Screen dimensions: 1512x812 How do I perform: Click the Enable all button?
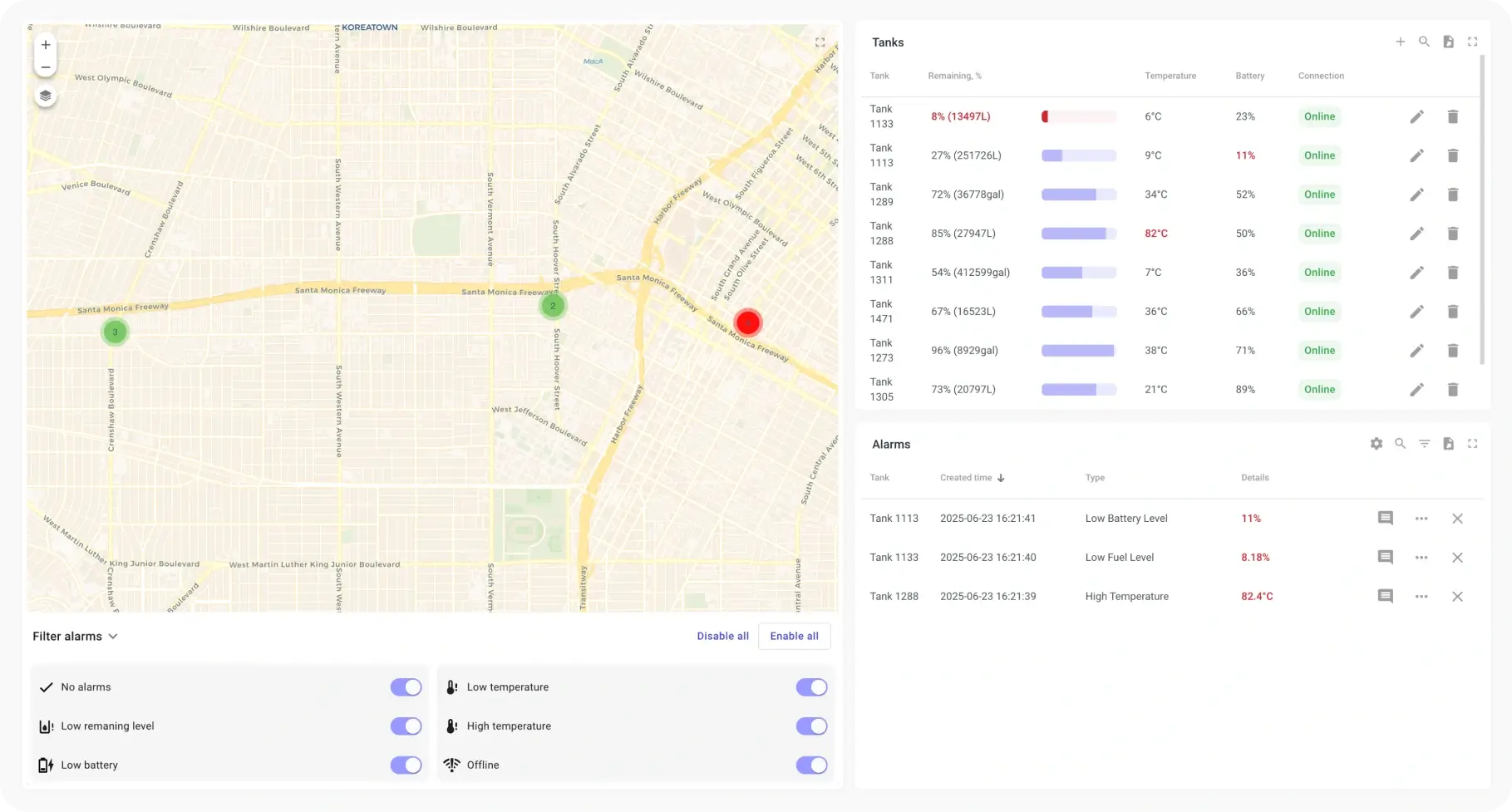[x=793, y=636]
